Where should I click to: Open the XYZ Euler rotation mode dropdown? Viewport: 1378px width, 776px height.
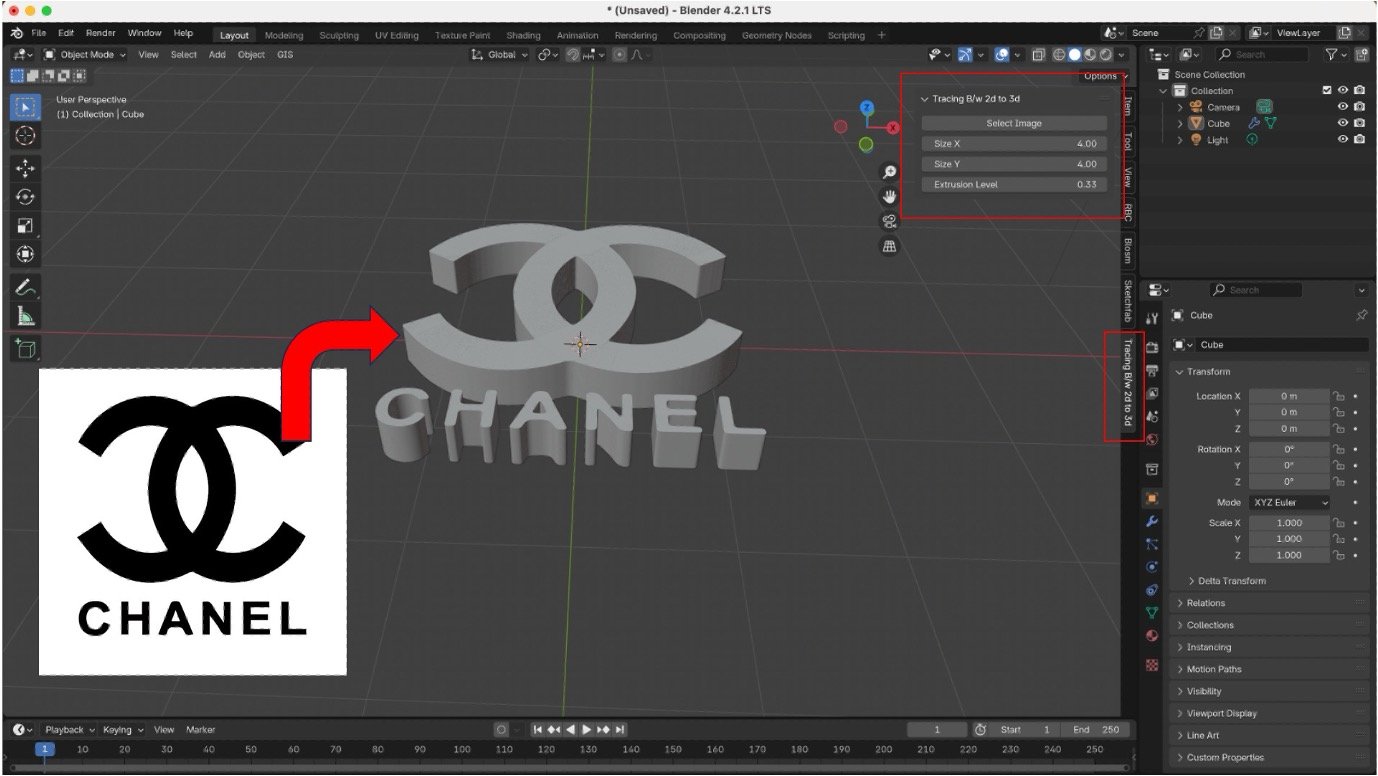[x=1289, y=502]
